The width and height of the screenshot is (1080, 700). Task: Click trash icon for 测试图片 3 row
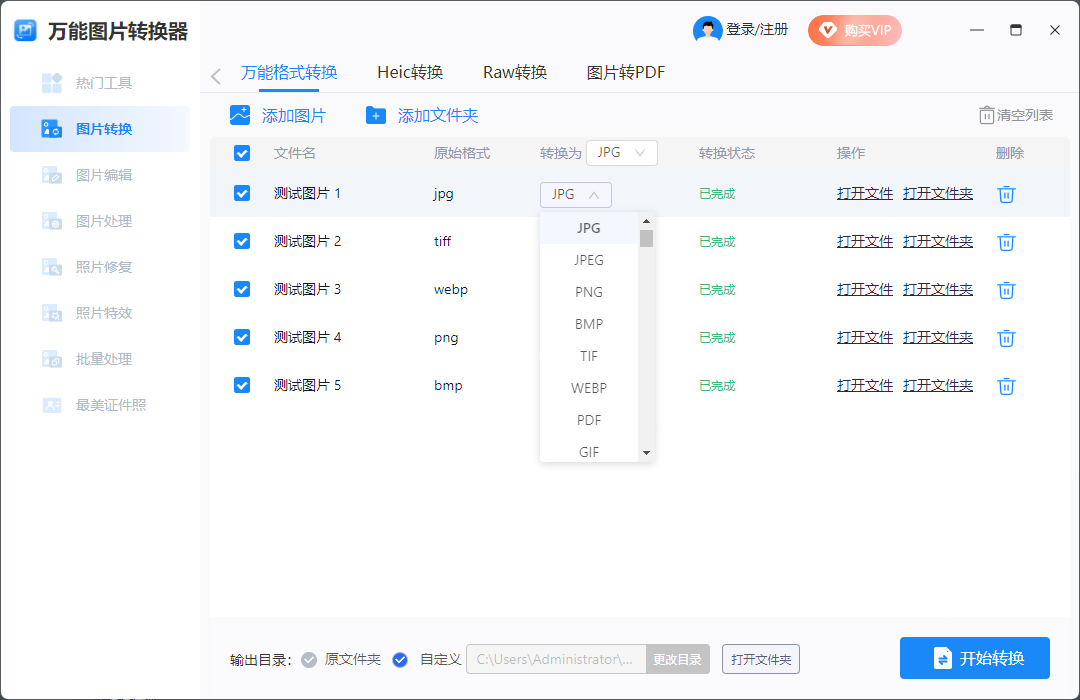(1007, 290)
